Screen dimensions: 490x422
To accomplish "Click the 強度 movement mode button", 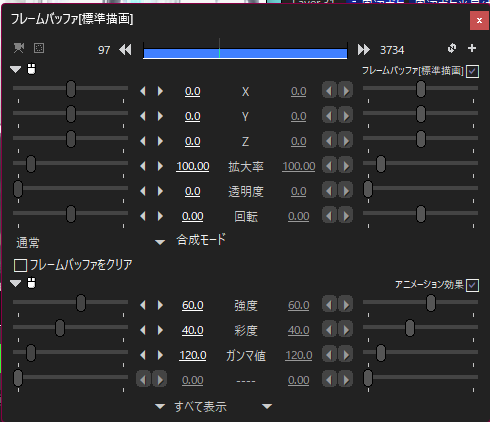I will tap(246, 305).
